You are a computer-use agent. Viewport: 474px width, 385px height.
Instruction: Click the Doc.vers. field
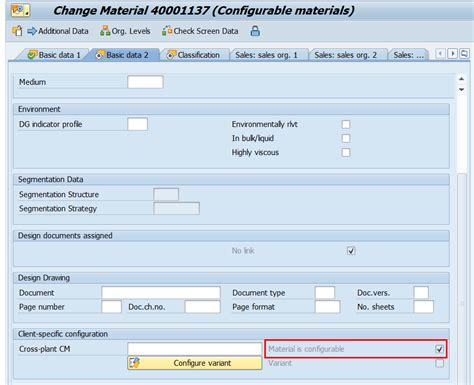[x=421, y=293]
